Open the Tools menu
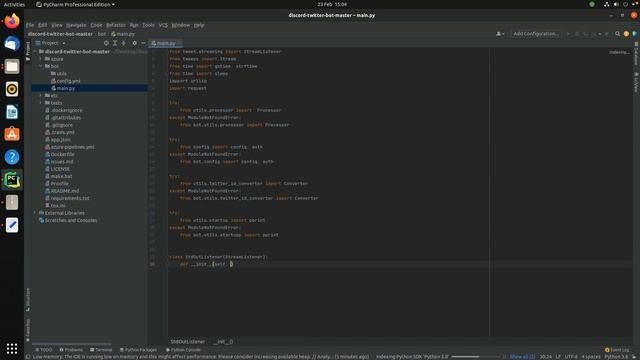 point(148,25)
